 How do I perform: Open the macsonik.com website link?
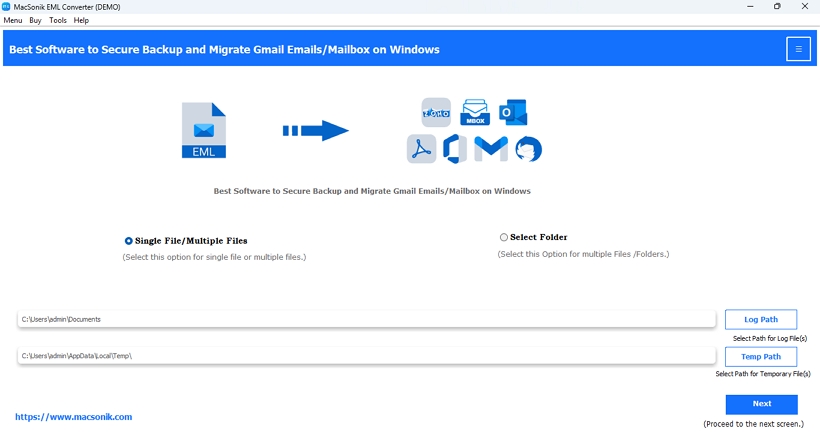click(x=74, y=417)
